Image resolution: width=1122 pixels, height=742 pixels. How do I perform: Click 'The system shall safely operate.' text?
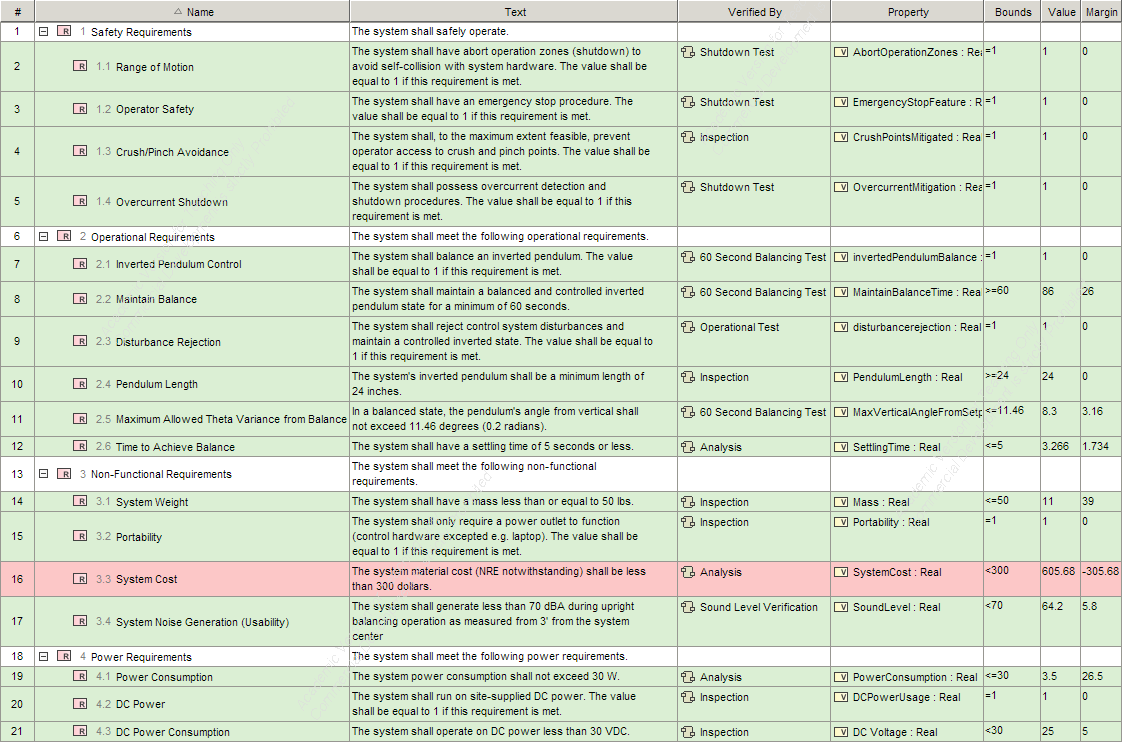430,31
